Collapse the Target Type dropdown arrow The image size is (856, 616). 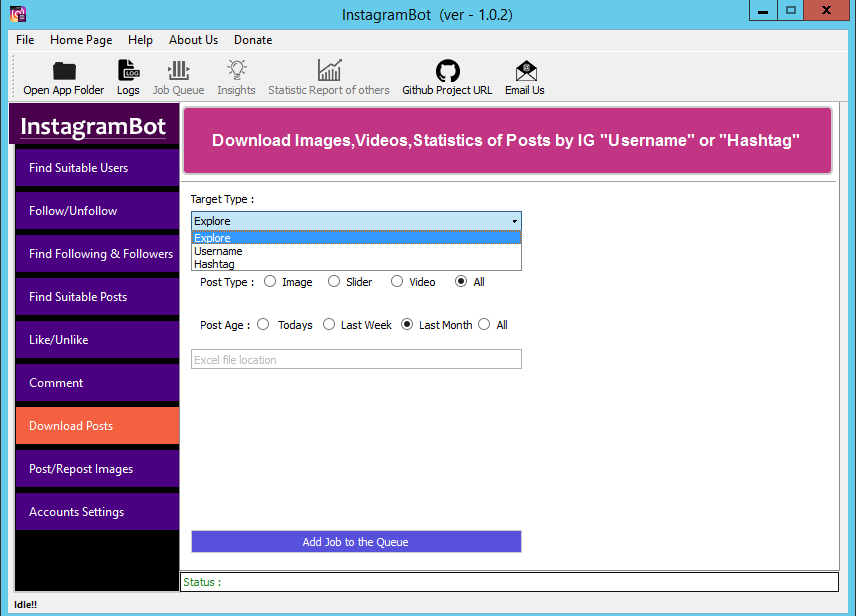pos(514,221)
